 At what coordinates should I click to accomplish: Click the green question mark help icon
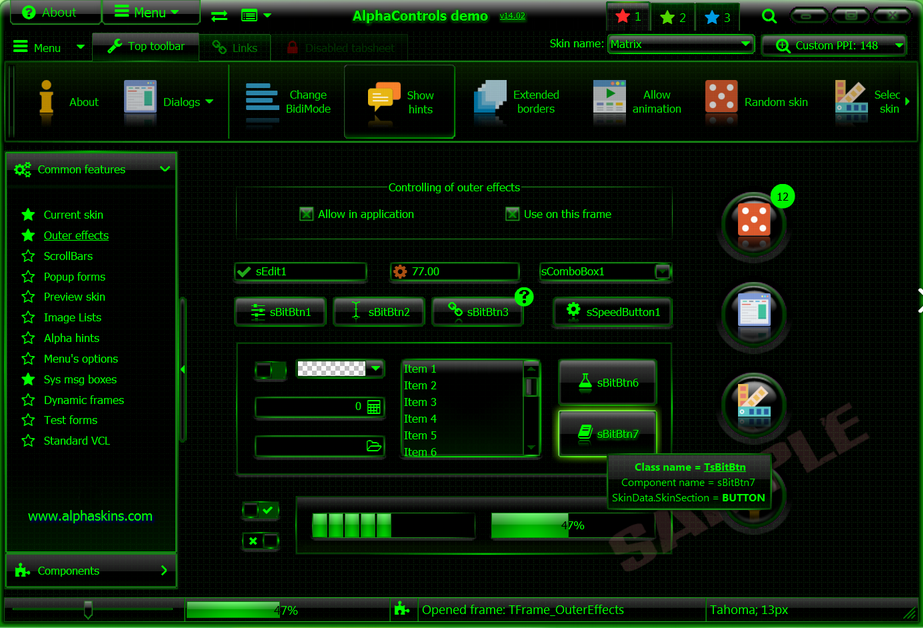[x=524, y=297]
